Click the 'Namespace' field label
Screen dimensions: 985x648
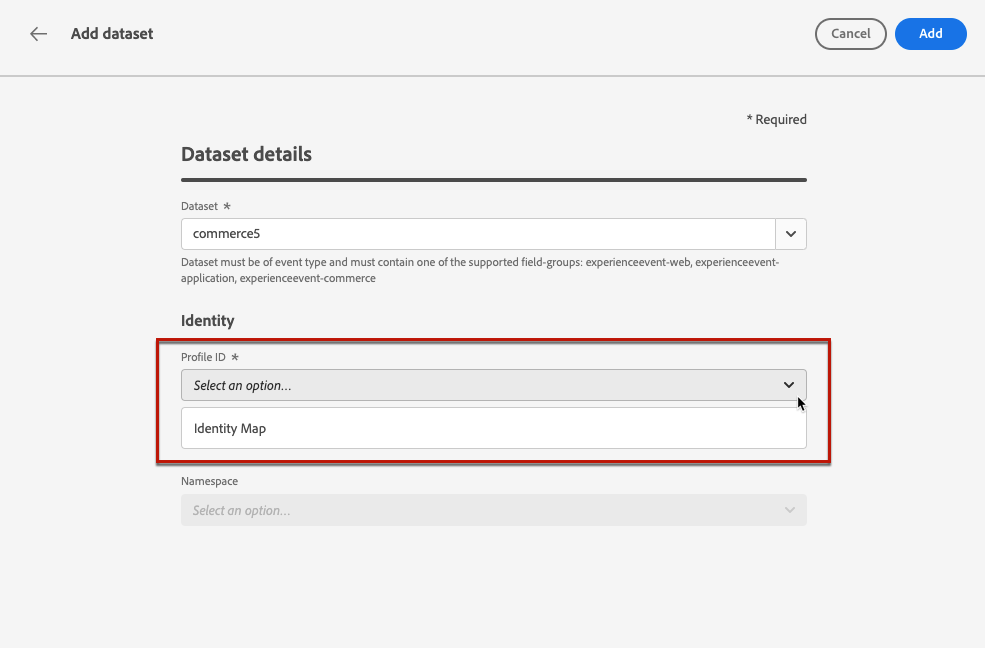coord(209,481)
